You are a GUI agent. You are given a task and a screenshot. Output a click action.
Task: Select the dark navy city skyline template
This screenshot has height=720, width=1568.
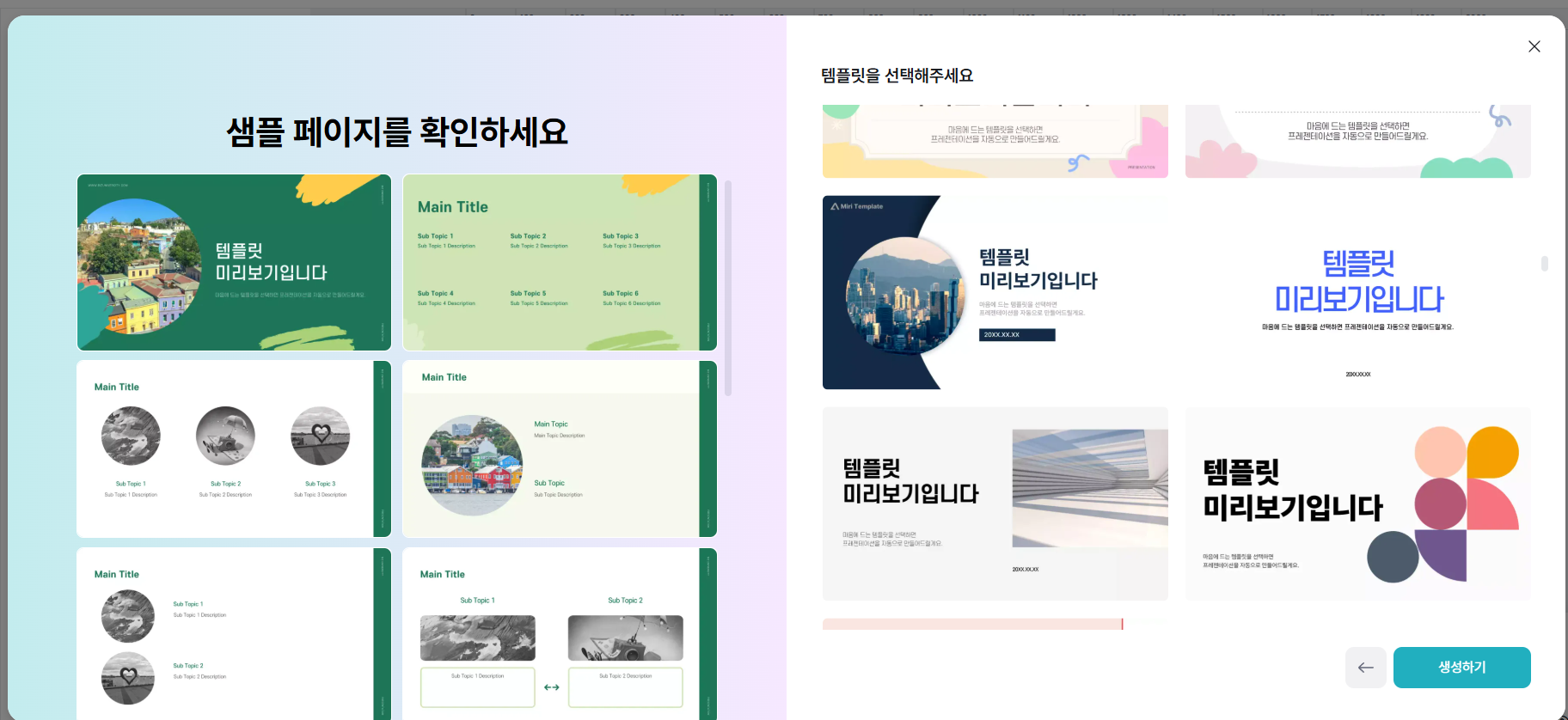click(995, 292)
